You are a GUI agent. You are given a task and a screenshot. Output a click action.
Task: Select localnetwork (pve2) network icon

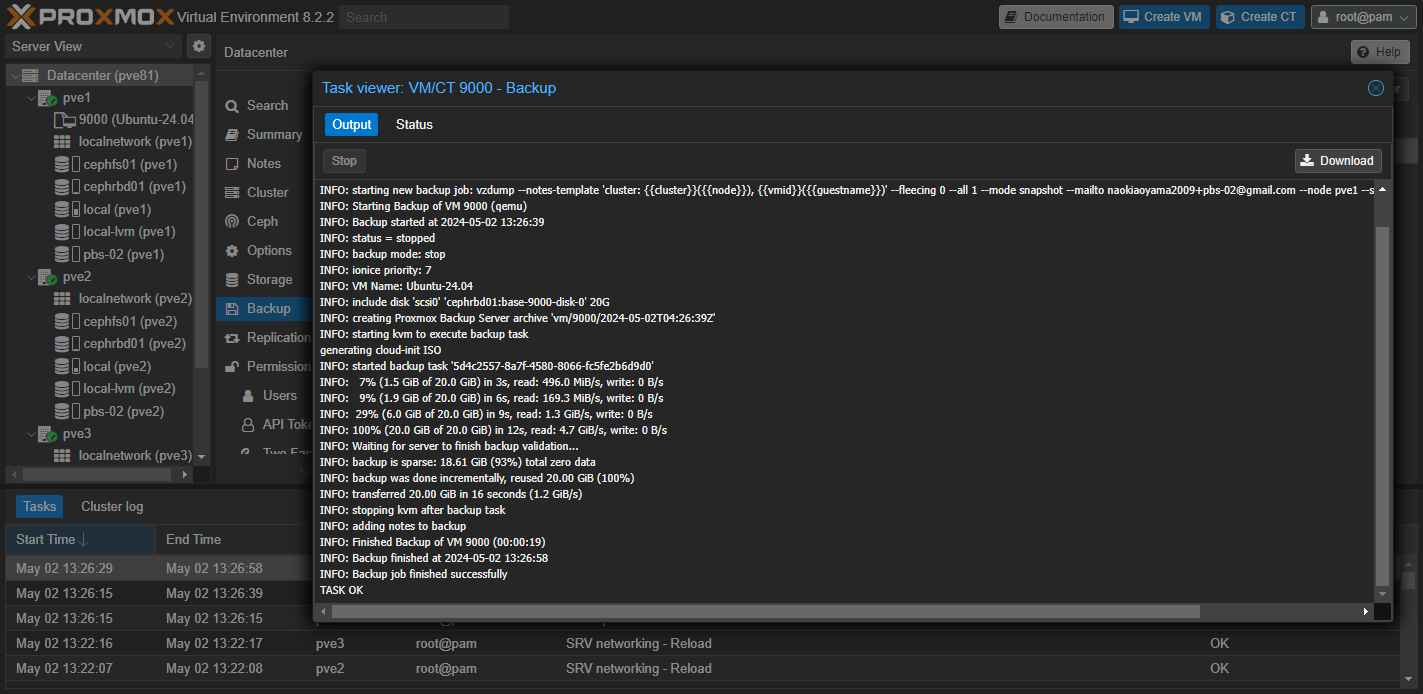62,299
